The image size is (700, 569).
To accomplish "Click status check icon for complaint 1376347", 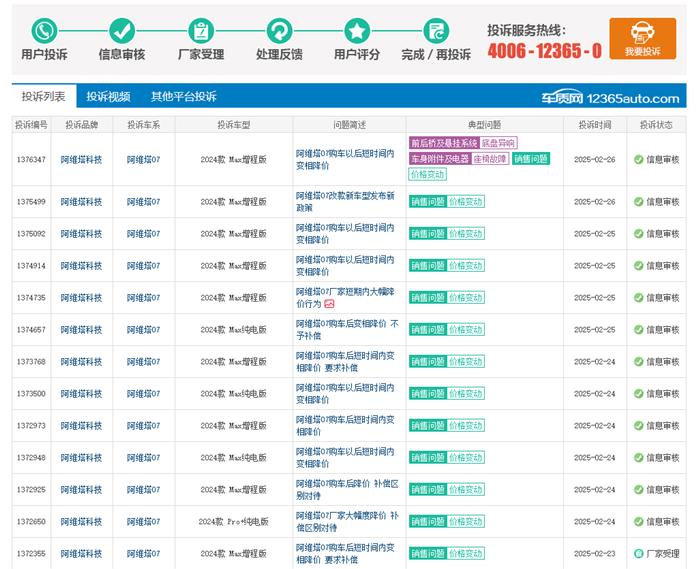I will pyautogui.click(x=638, y=159).
